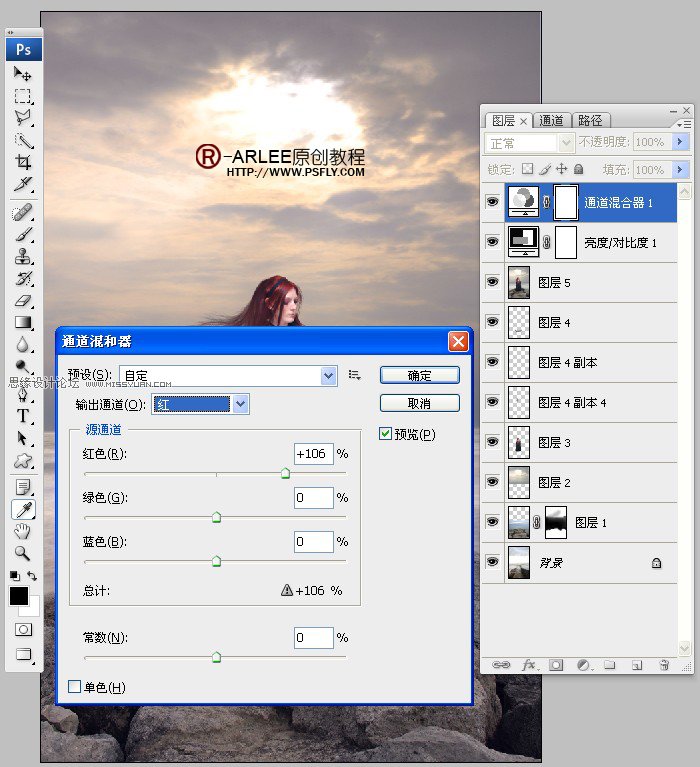Select the Move tool

(x=22, y=74)
